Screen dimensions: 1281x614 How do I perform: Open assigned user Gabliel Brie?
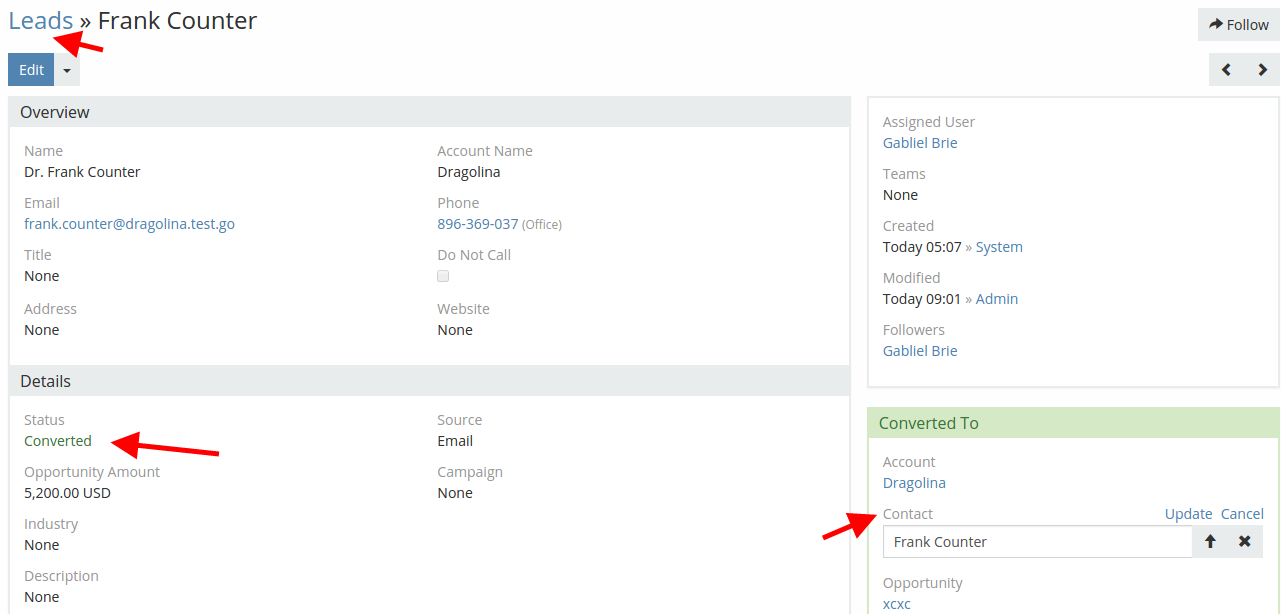coord(920,143)
